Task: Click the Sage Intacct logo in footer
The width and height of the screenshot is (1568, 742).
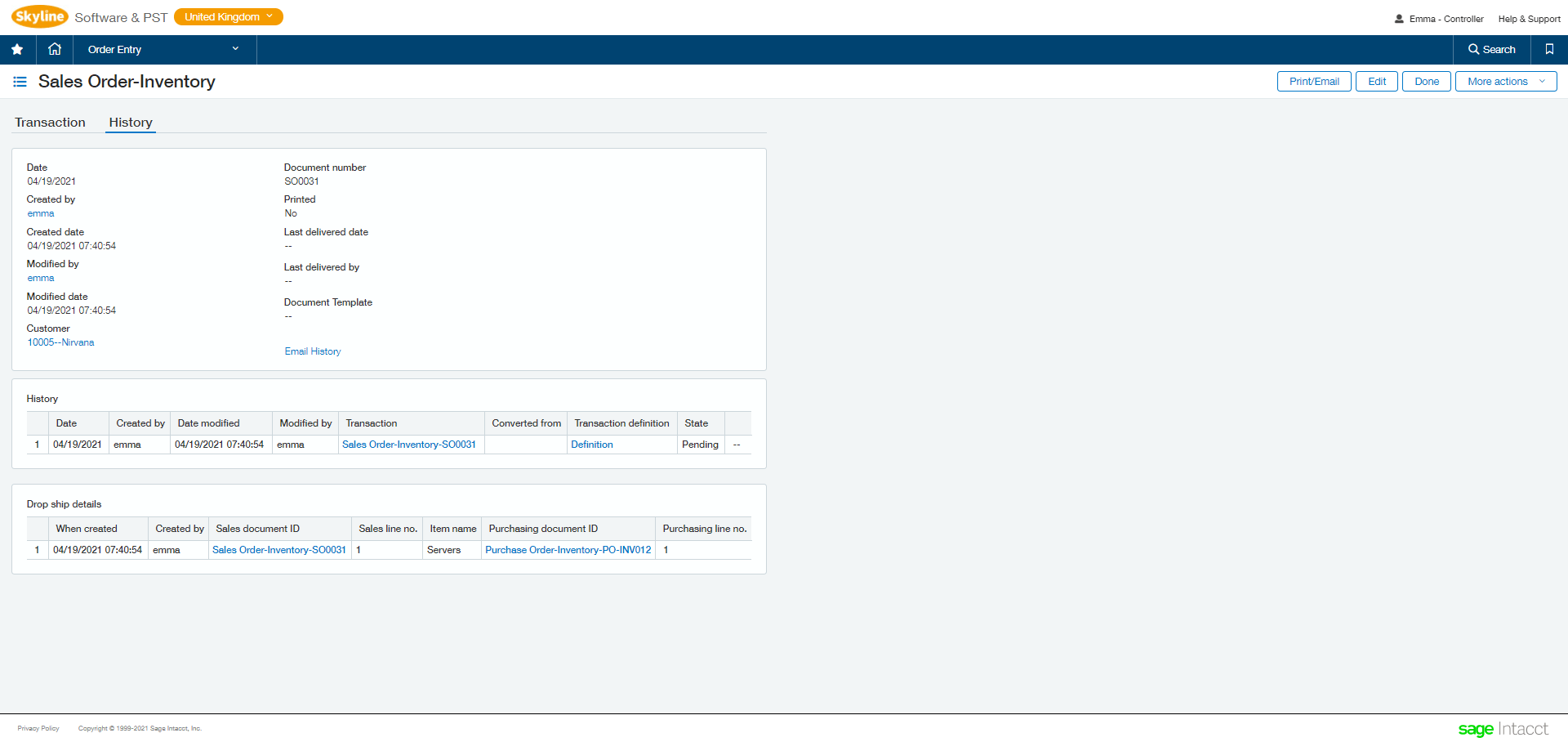Action: tap(1503, 728)
